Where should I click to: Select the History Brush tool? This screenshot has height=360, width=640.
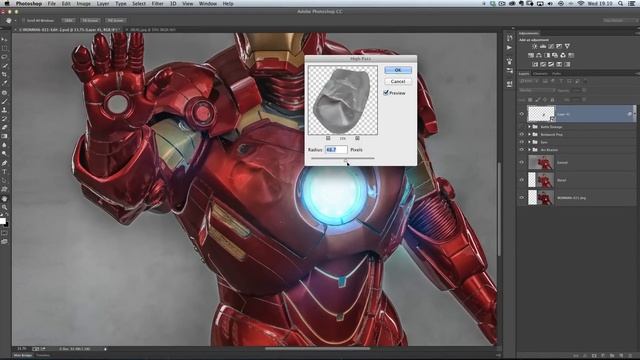tap(5, 118)
